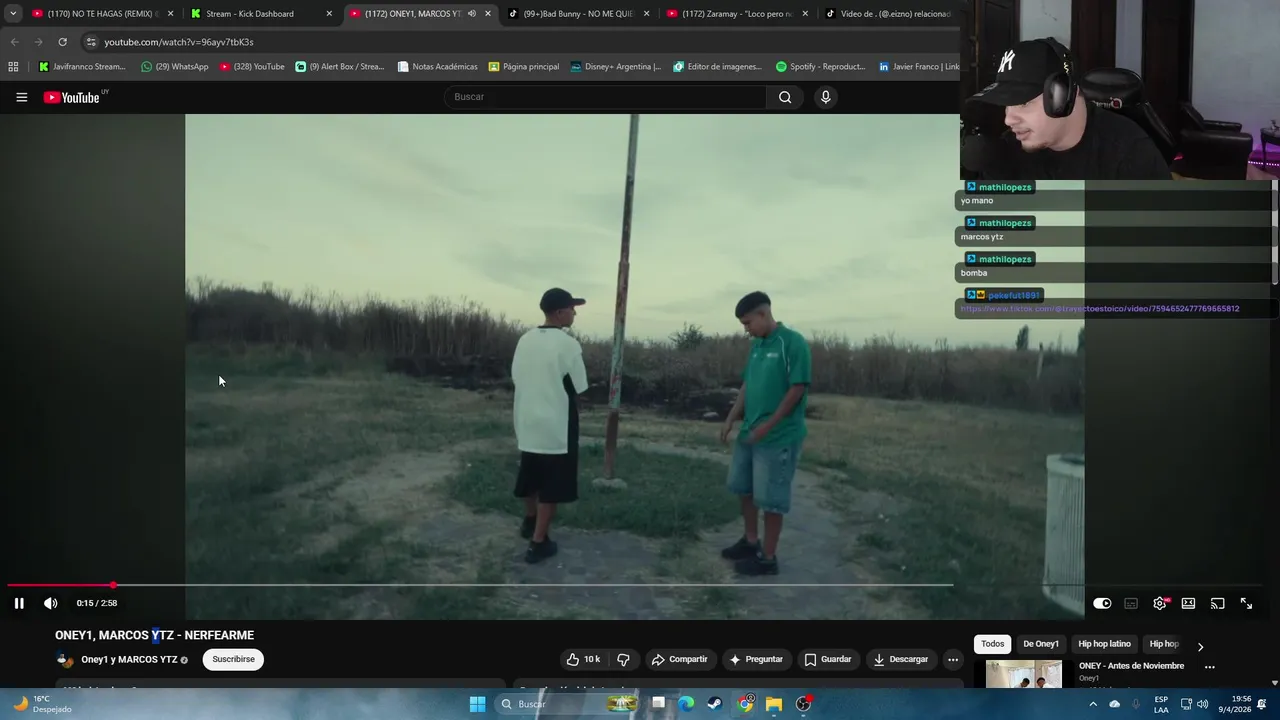Open Editor de imagenes bookmark
Image resolution: width=1280 pixels, height=720 pixels.
tap(717, 67)
